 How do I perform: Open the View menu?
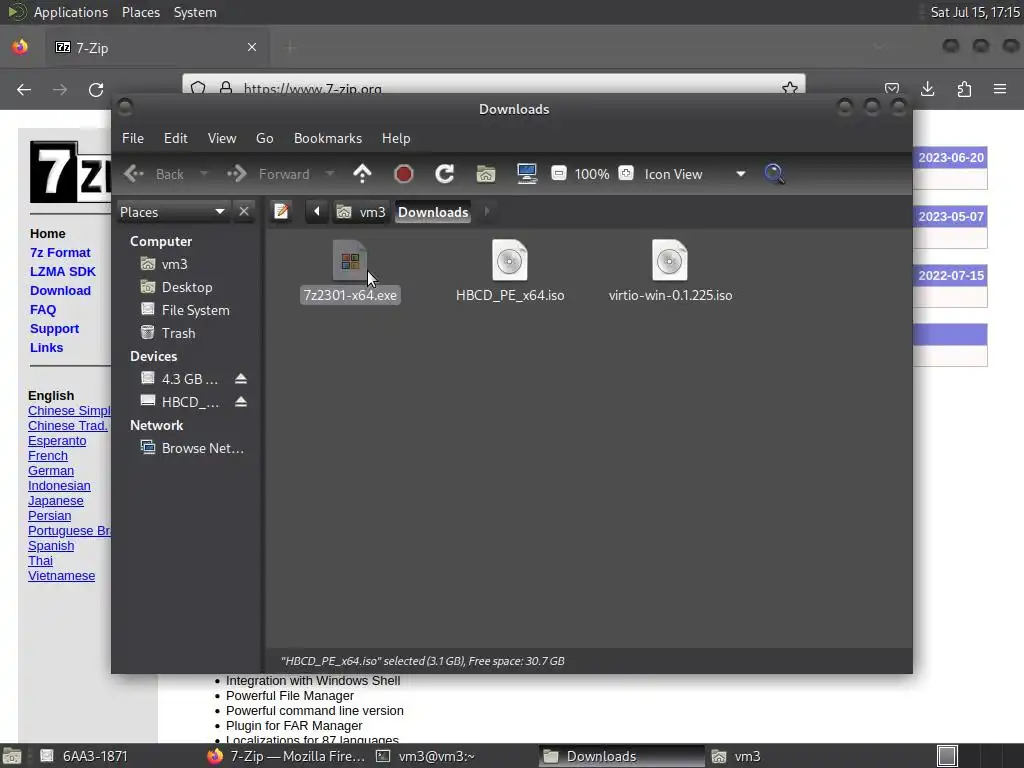tap(222, 138)
